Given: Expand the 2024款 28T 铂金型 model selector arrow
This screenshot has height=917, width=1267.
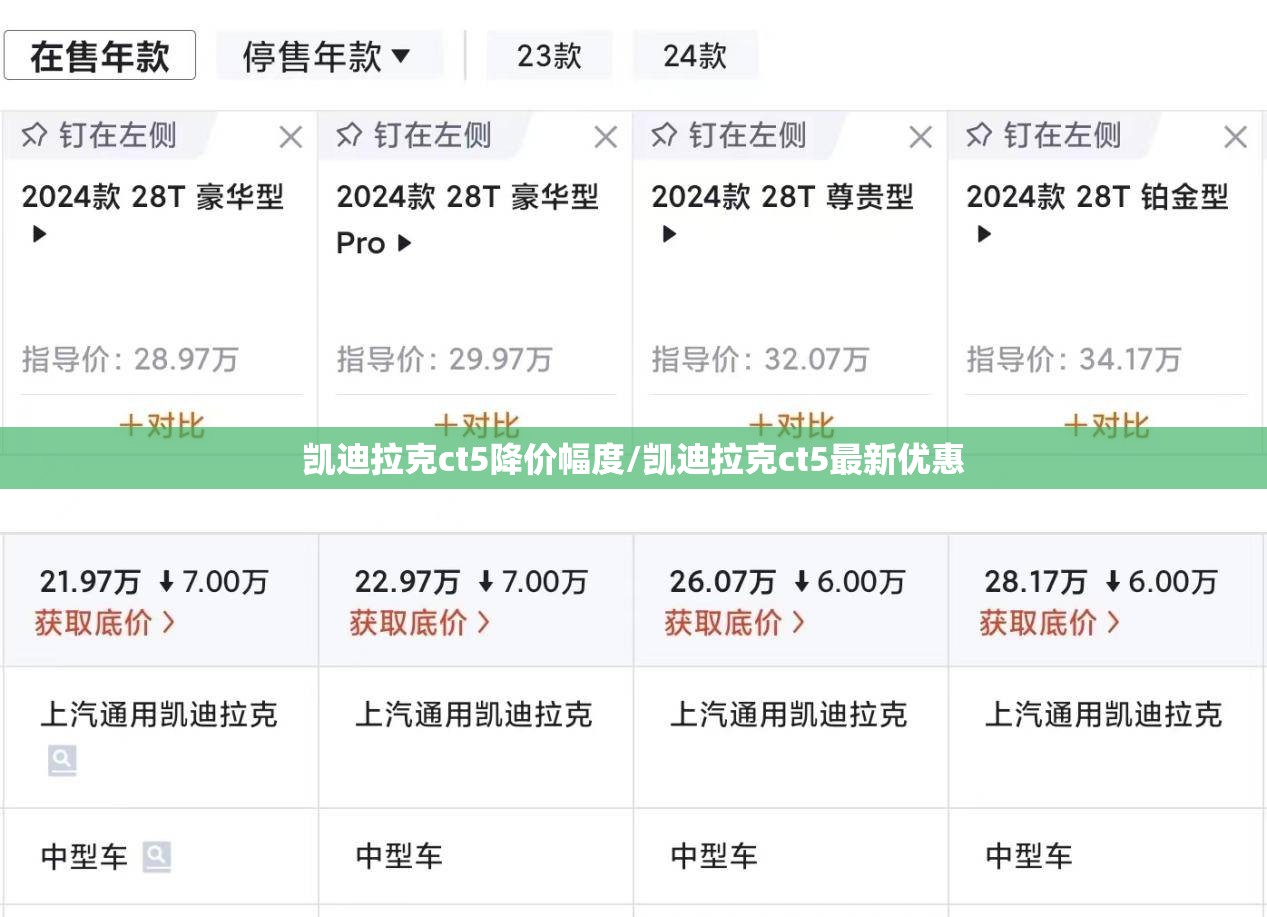Looking at the screenshot, I should (x=984, y=234).
